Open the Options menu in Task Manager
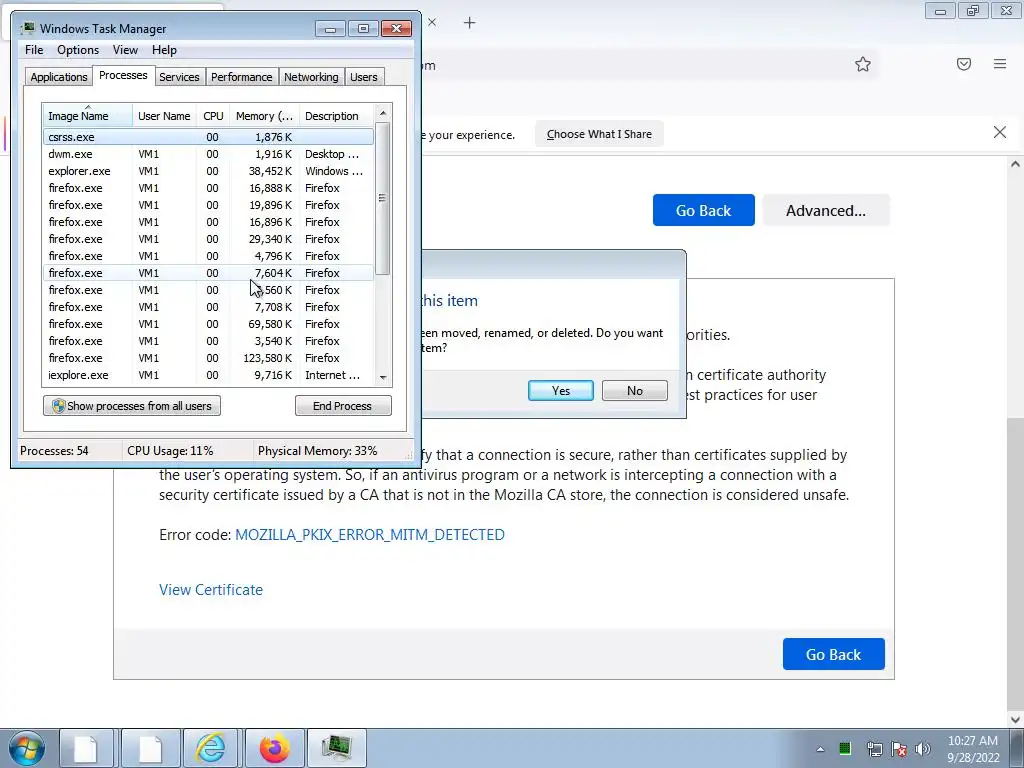This screenshot has height=768, width=1024. [x=78, y=50]
